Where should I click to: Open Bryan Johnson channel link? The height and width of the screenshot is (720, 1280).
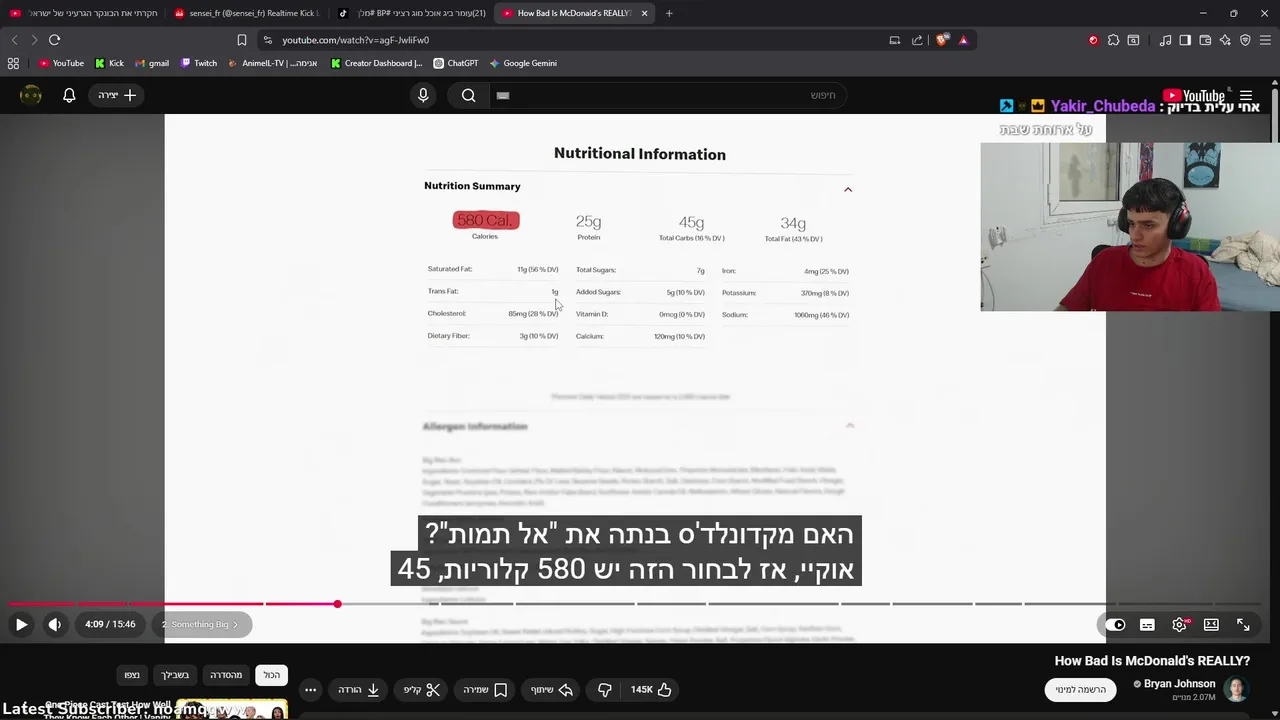[1180, 684]
